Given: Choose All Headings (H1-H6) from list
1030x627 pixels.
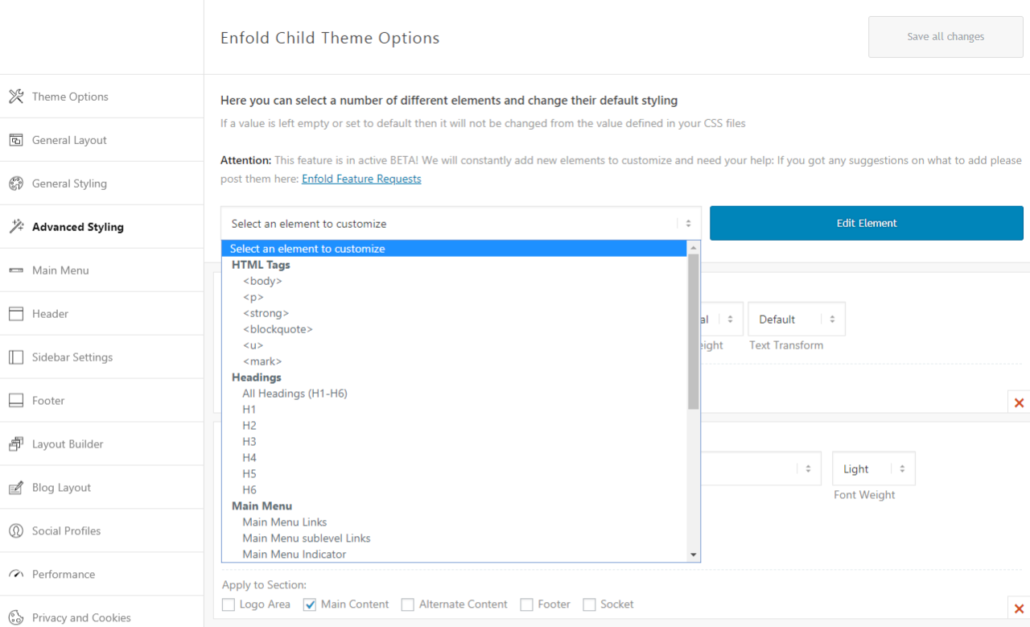Looking at the screenshot, I should (294, 394).
